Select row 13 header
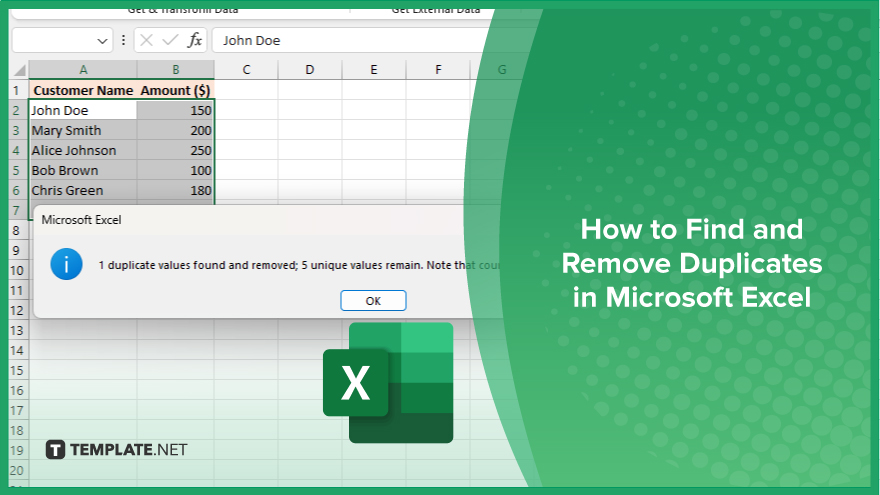The width and height of the screenshot is (880, 495). coord(17,331)
